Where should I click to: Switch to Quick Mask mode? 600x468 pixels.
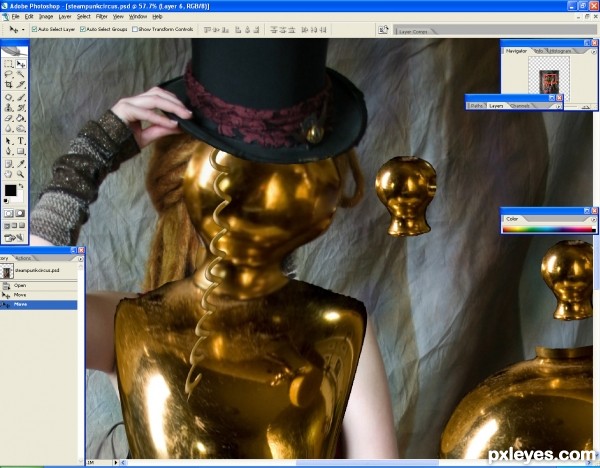(20, 214)
